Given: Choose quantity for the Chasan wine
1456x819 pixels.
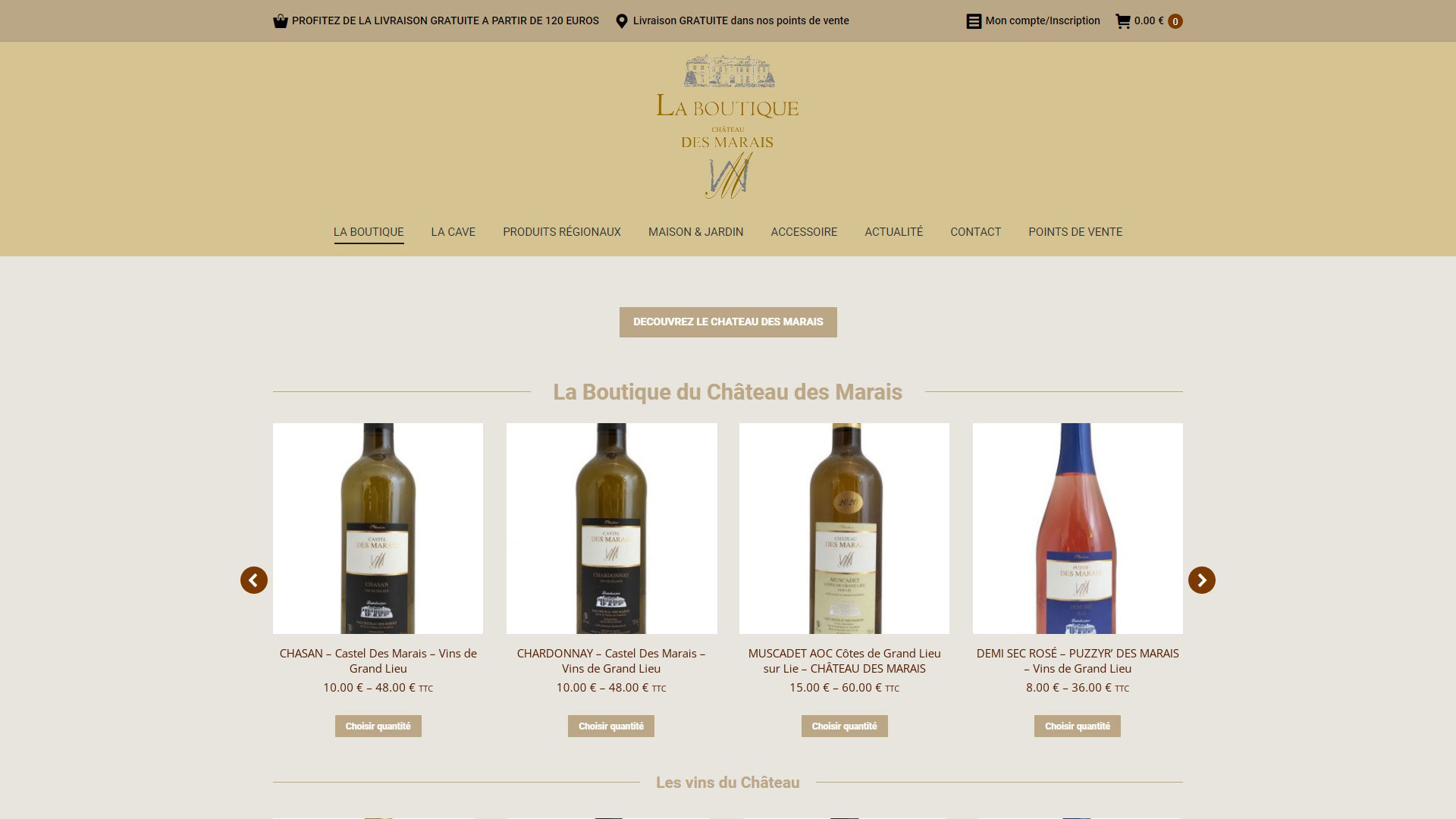Looking at the screenshot, I should [x=378, y=726].
